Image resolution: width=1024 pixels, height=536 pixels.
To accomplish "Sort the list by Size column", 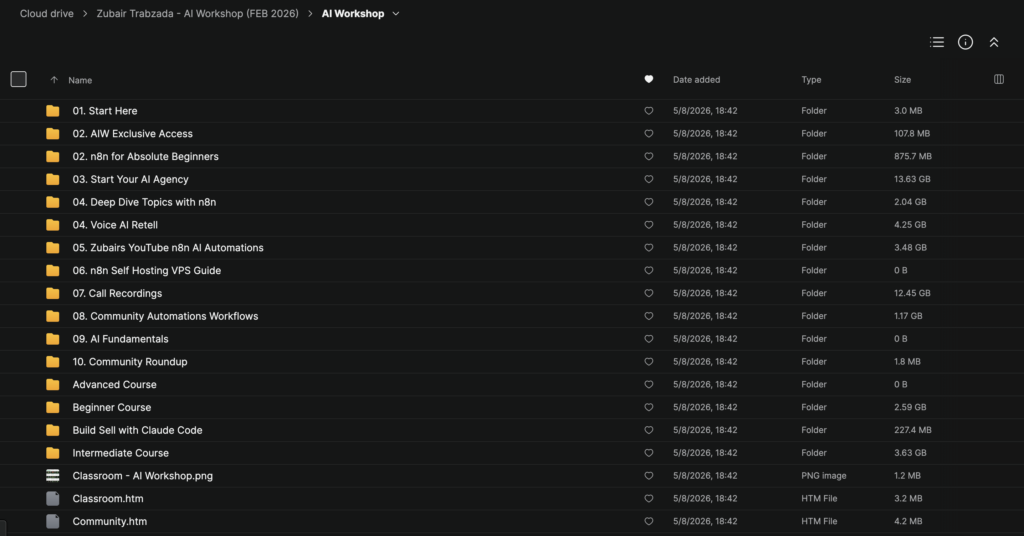I will point(903,80).
